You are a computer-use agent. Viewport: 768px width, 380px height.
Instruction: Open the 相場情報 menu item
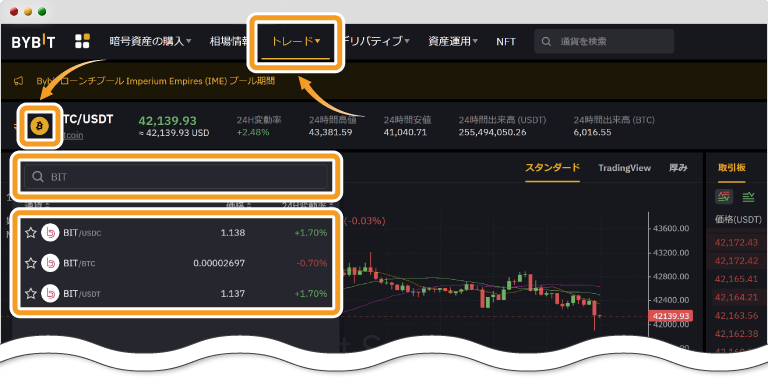229,42
